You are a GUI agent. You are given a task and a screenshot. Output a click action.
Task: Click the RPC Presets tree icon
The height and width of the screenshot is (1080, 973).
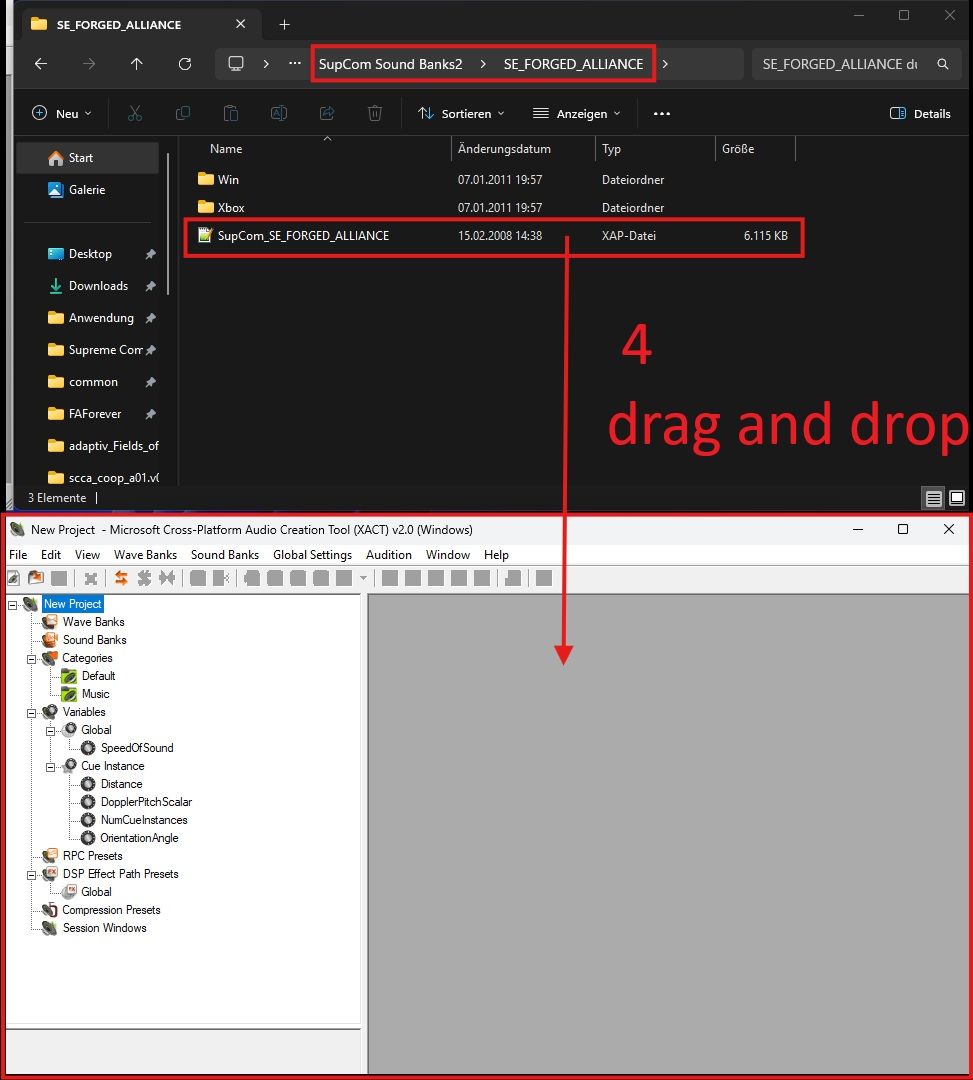[x=50, y=856]
